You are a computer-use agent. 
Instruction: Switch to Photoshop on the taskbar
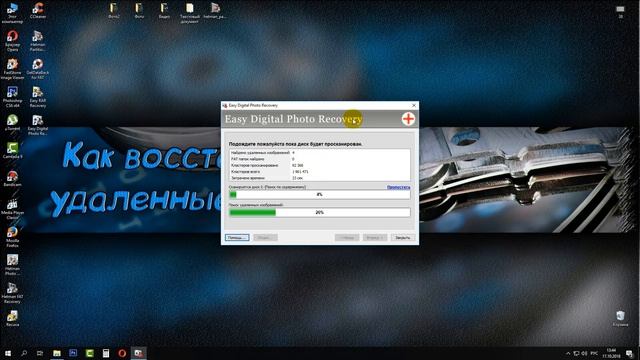tap(73, 353)
